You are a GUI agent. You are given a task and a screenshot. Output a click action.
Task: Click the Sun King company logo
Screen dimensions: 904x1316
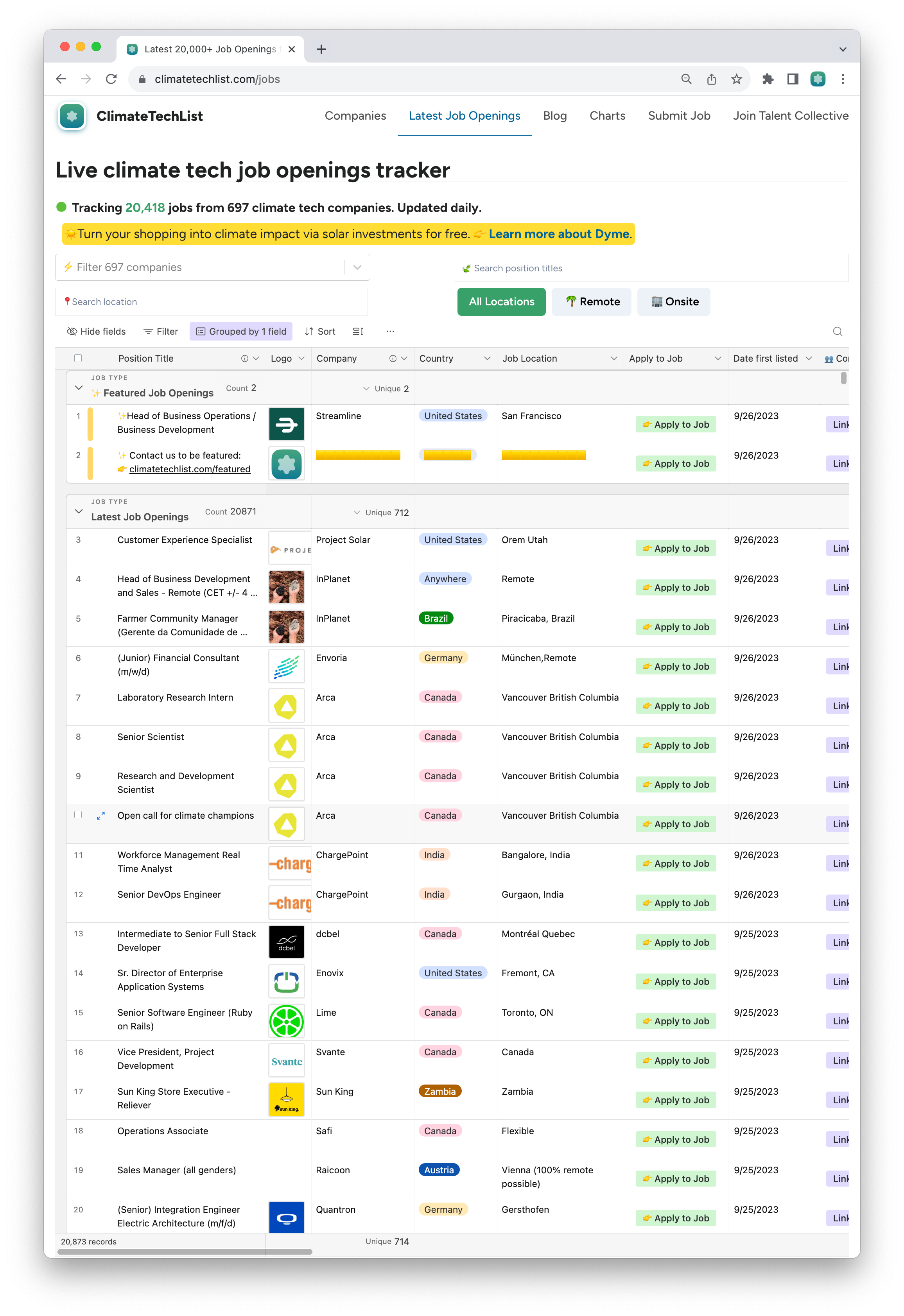(286, 1100)
